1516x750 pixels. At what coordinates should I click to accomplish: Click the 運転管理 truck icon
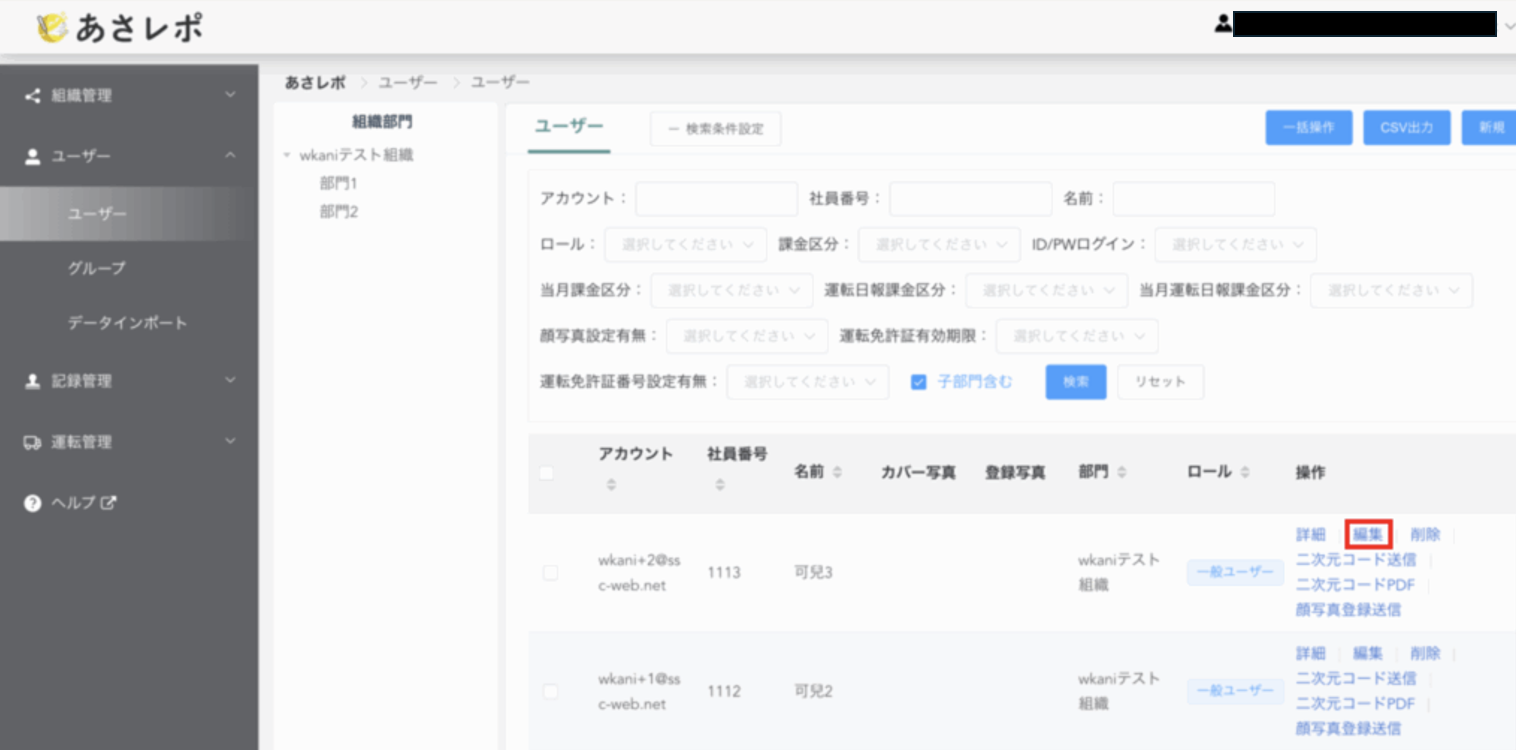(32, 442)
